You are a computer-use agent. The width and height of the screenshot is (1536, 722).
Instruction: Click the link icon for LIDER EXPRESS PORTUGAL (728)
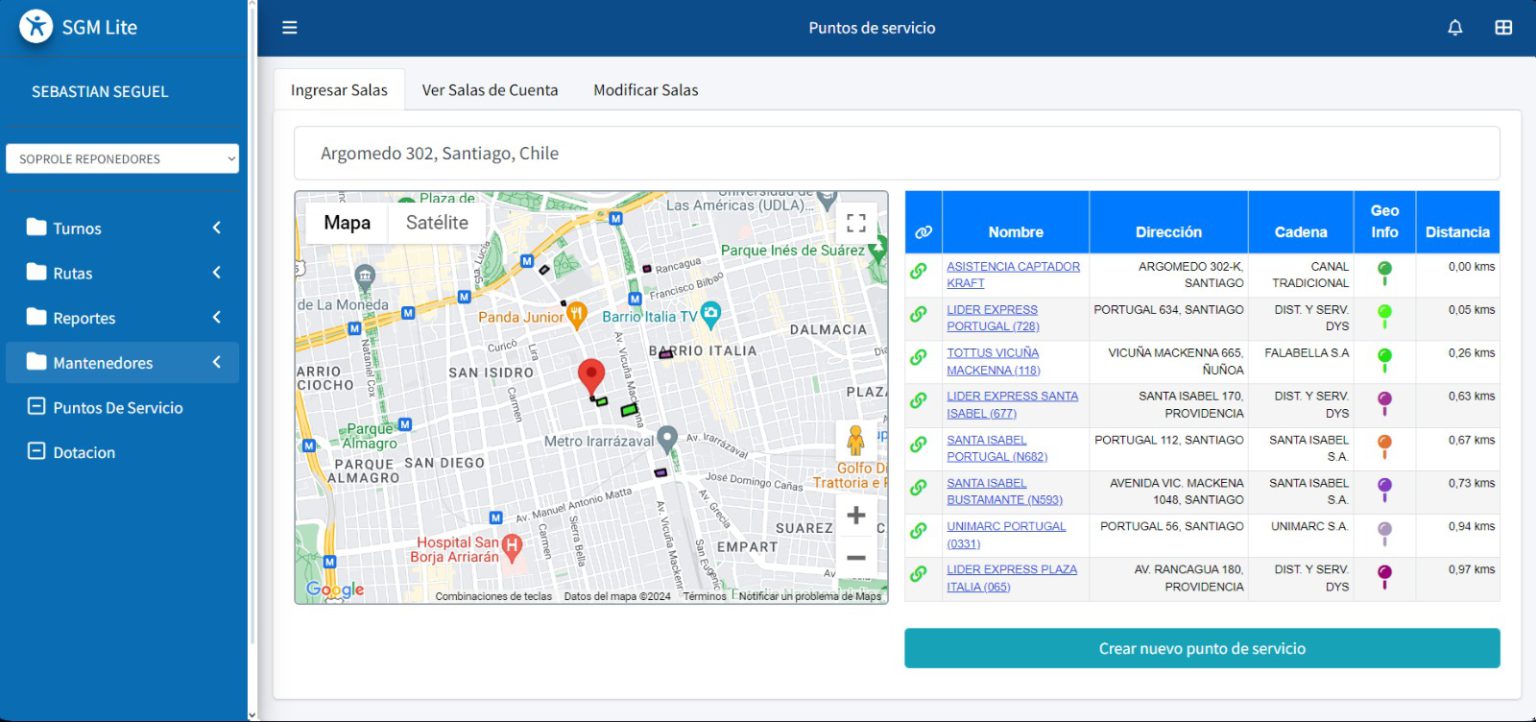(x=918, y=314)
